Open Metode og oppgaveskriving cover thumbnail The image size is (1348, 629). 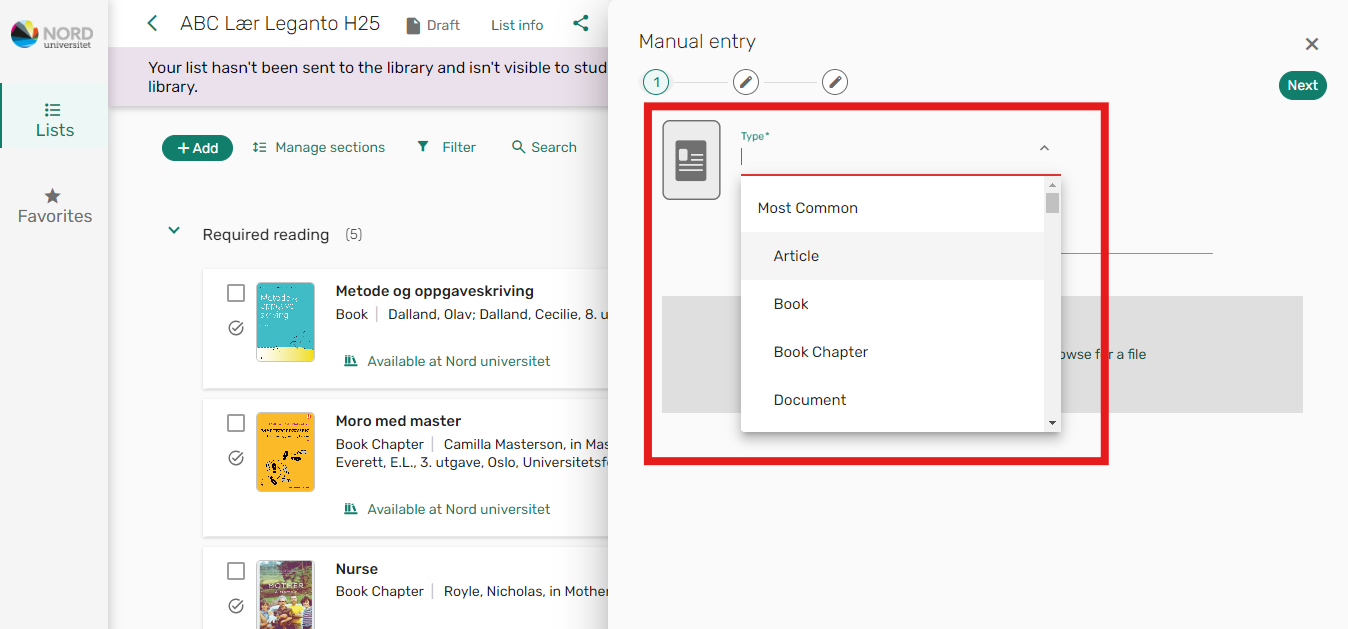[x=285, y=322]
